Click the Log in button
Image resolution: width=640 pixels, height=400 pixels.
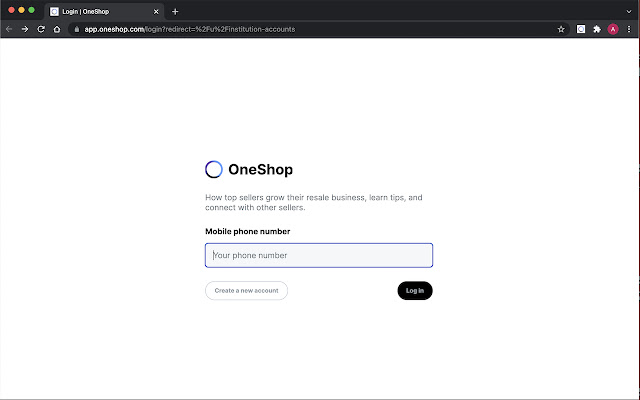415,291
